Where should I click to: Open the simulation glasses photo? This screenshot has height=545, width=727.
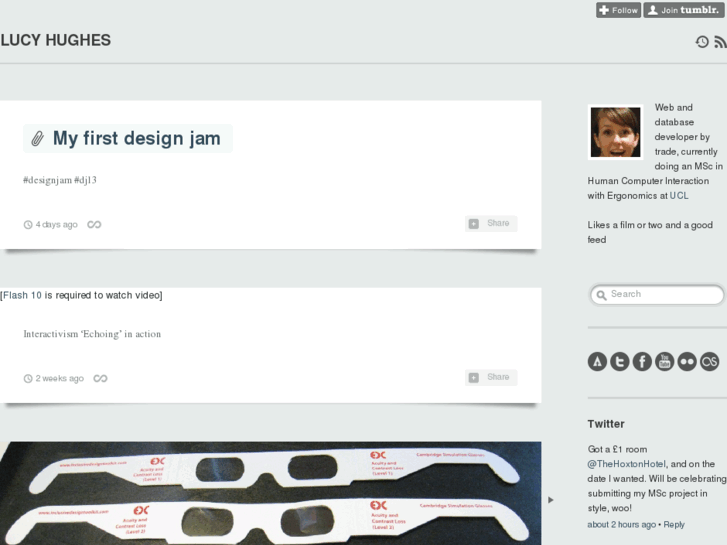point(270,493)
